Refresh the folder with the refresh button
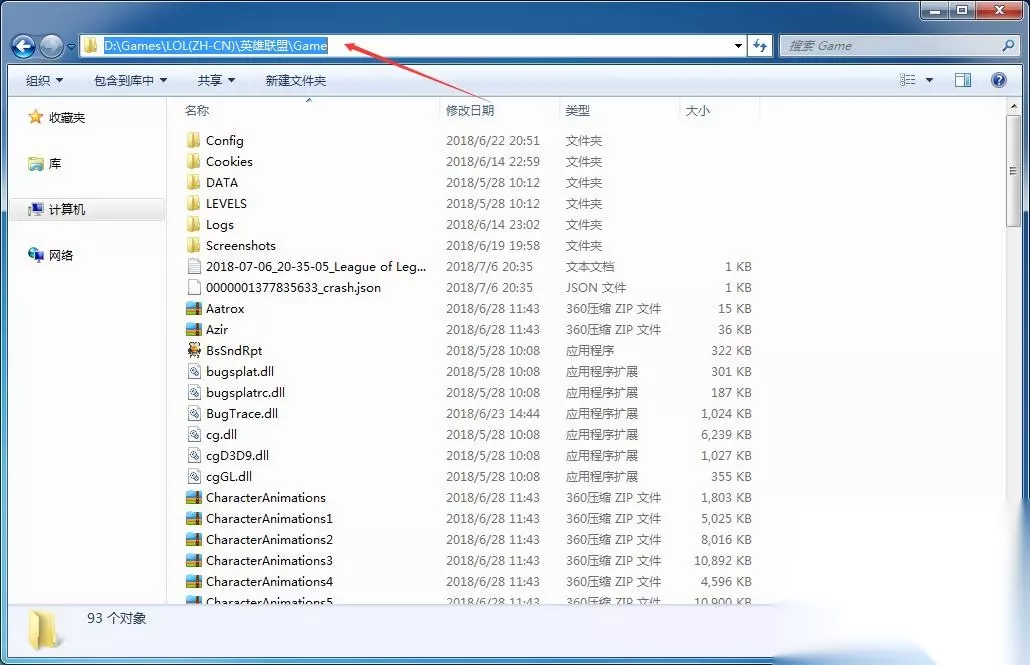Image resolution: width=1030 pixels, height=665 pixels. tap(760, 45)
